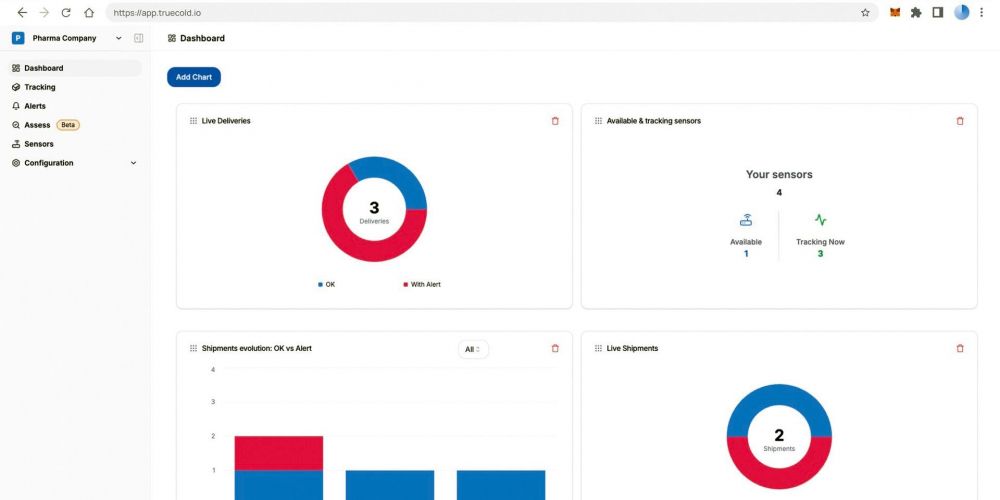Toggle OK legend in Live Deliveries

[x=326, y=284]
